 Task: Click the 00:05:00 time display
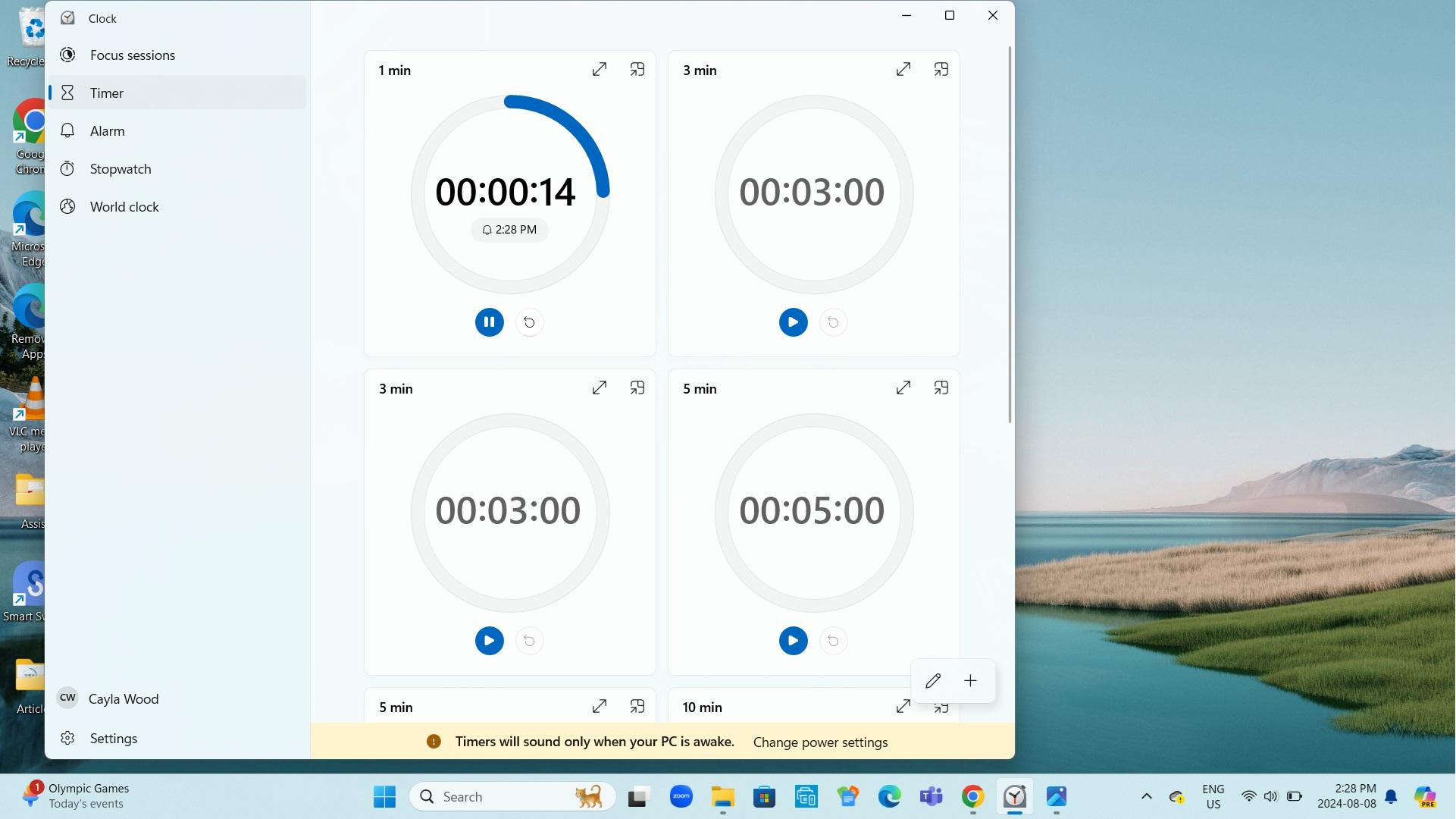point(812,510)
